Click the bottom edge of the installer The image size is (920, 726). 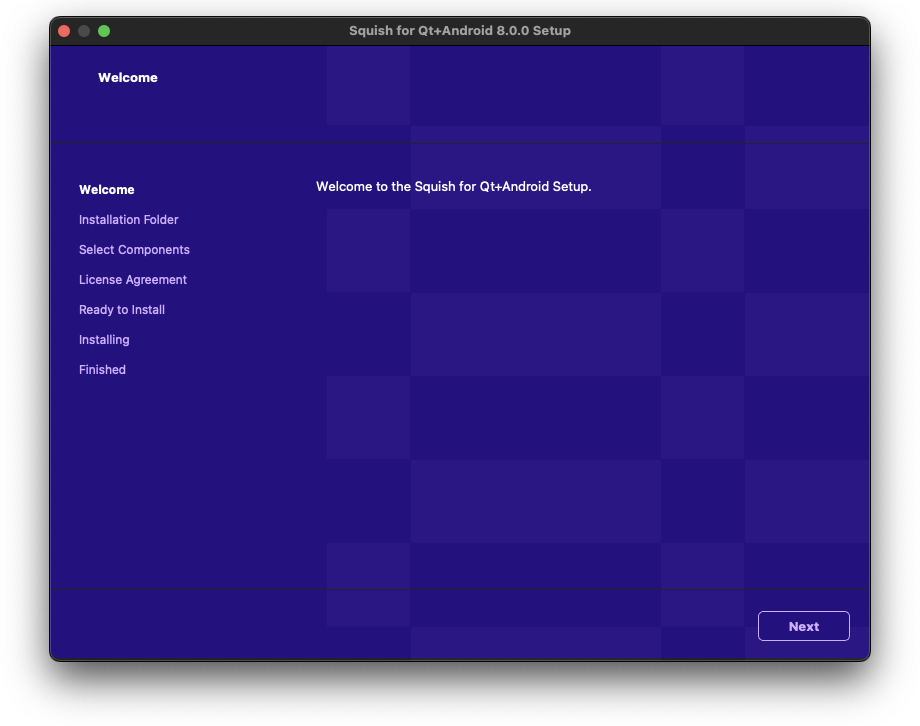(460, 655)
